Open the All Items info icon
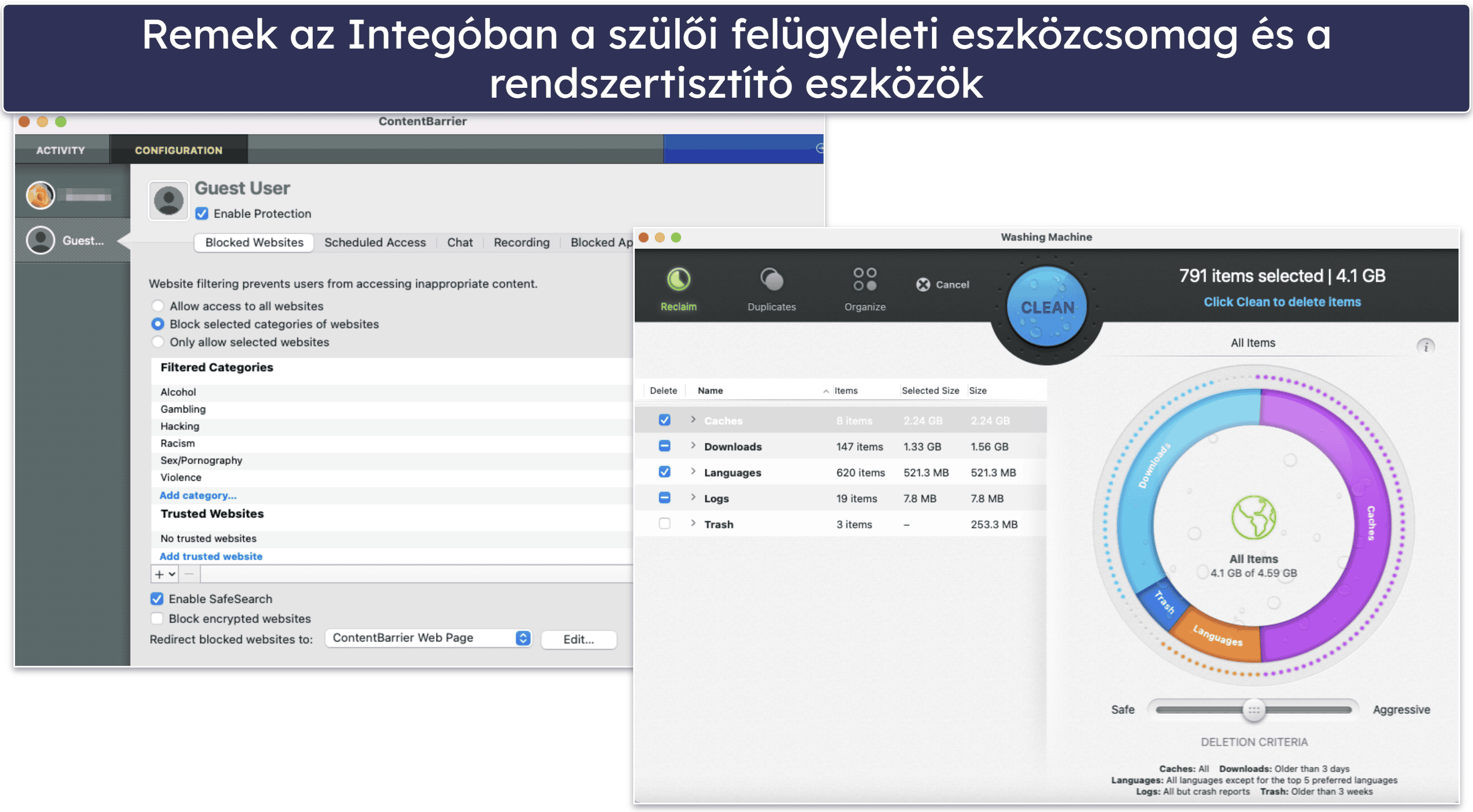The image size is (1473, 812). click(x=1425, y=346)
